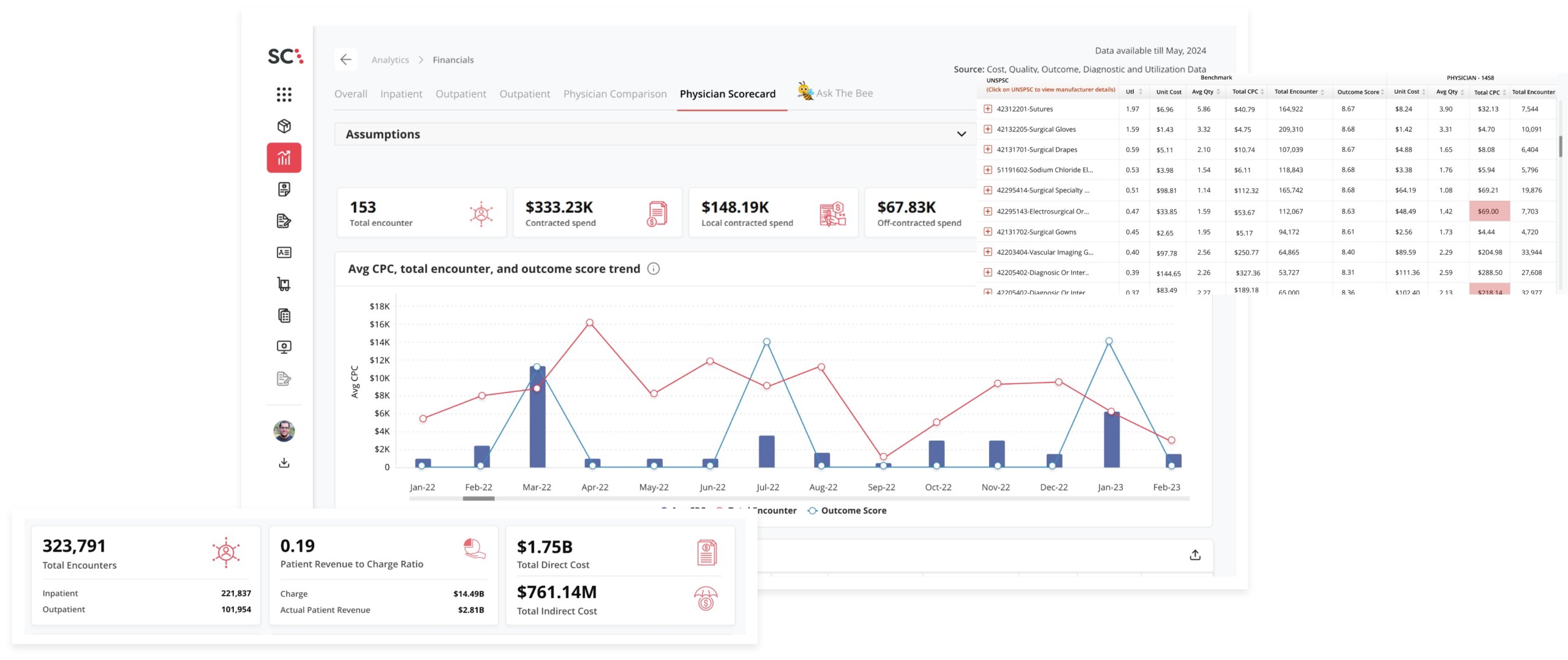The height and width of the screenshot is (660, 1568).
Task: Click the Charge $14.49B value
Action: coord(469,594)
